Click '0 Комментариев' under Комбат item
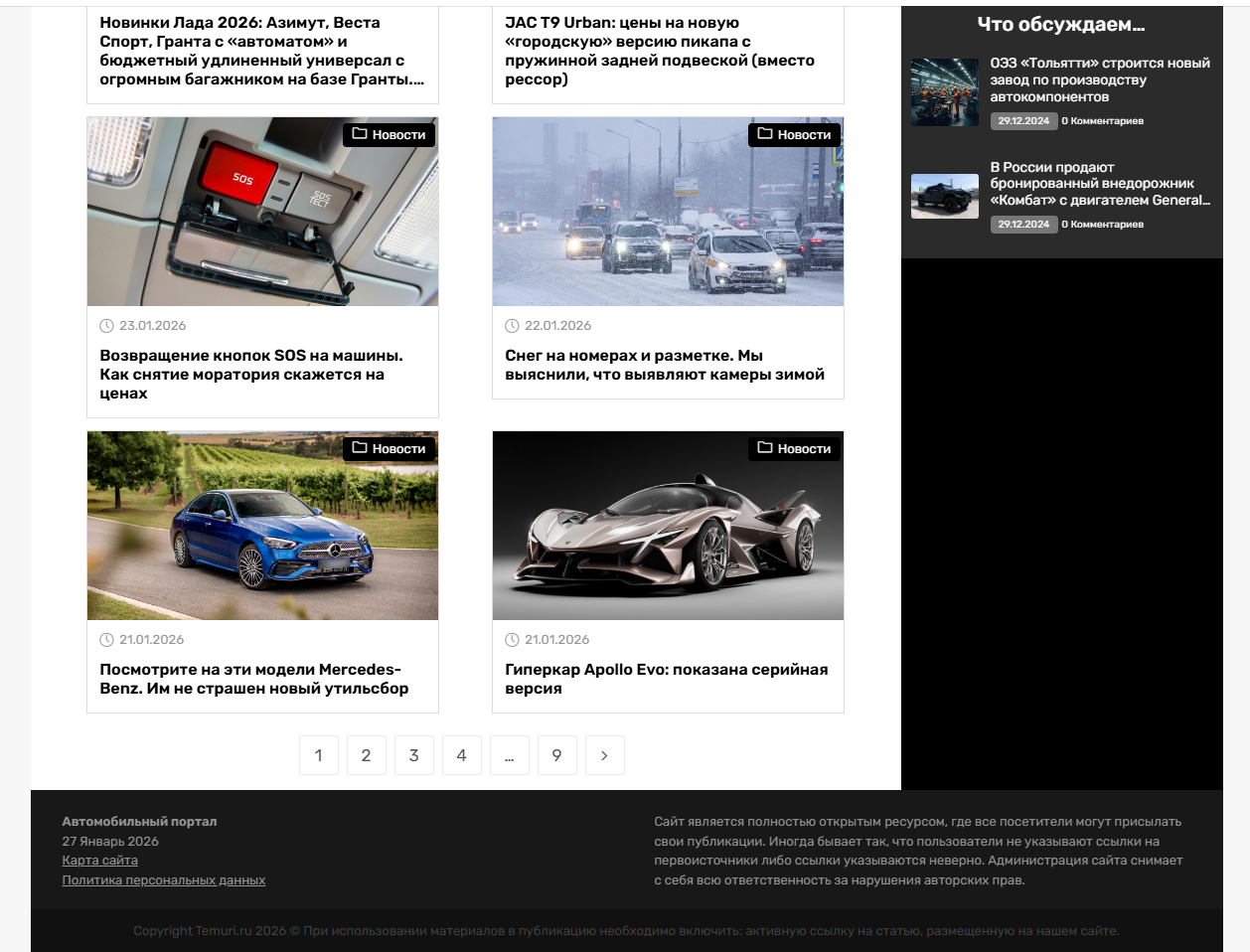The width and height of the screenshot is (1250, 952). pos(1103,225)
